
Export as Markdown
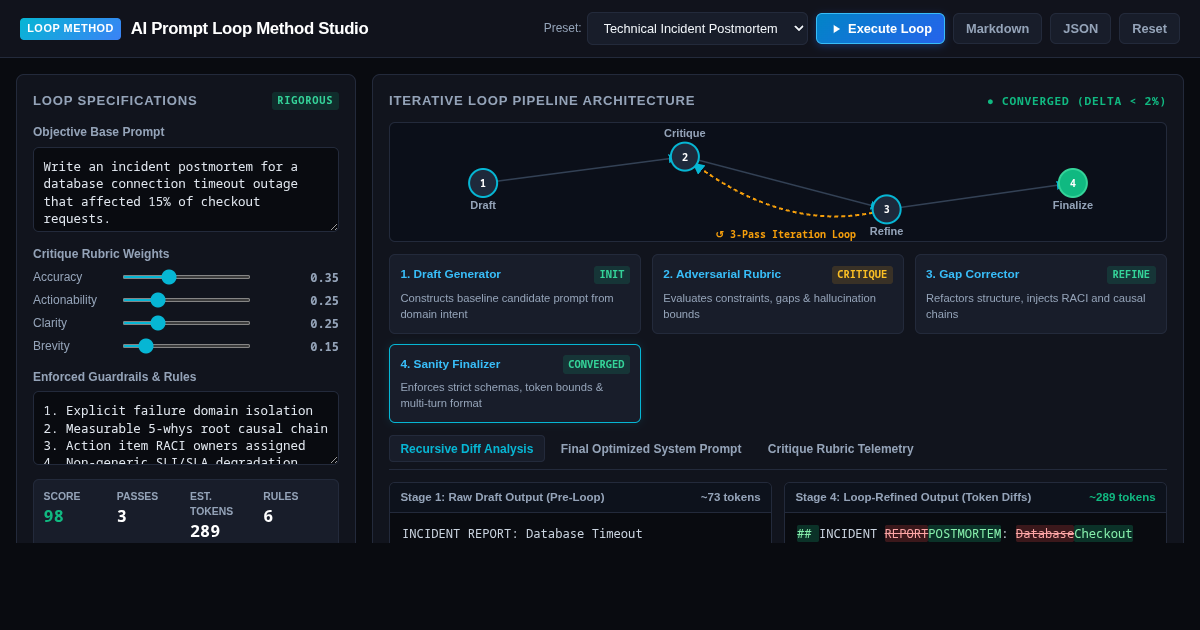[997, 28]
